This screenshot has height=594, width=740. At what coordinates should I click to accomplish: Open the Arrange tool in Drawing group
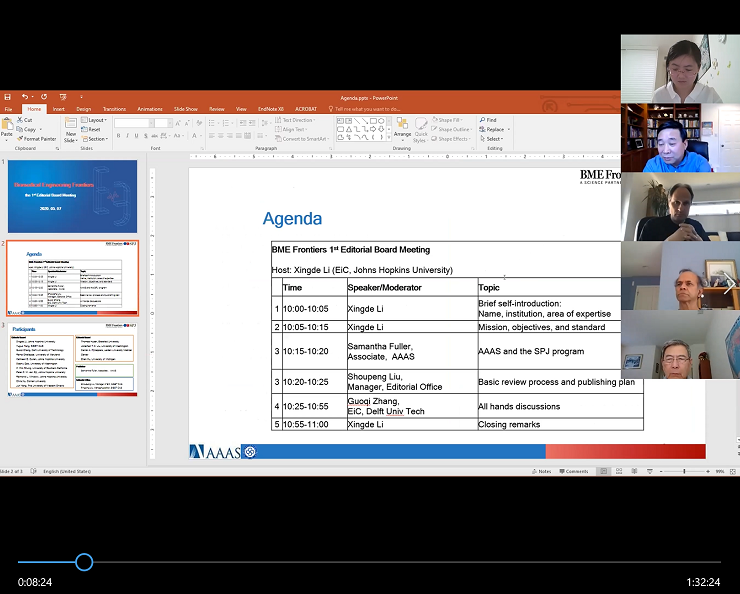[402, 128]
